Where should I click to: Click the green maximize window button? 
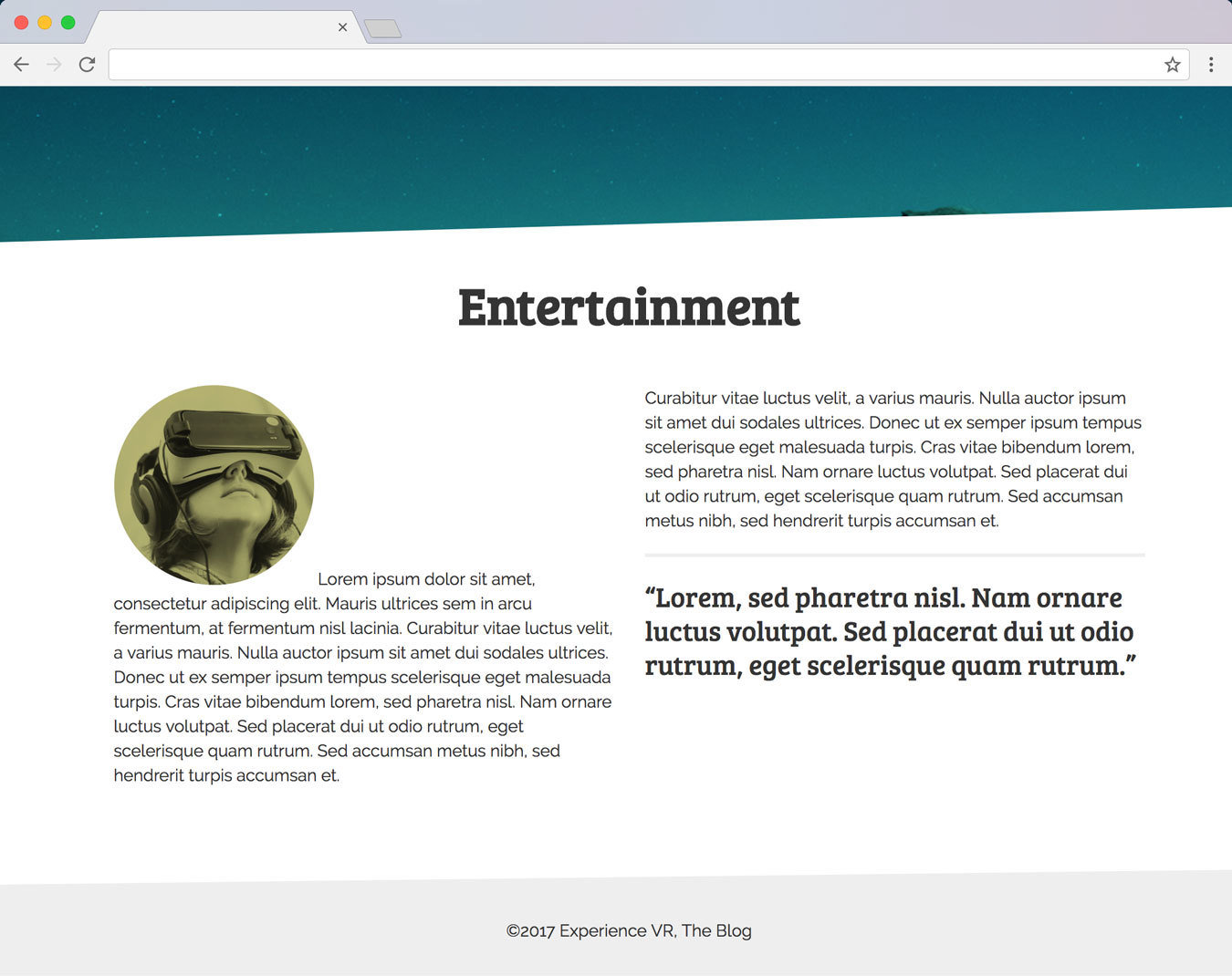point(68,22)
